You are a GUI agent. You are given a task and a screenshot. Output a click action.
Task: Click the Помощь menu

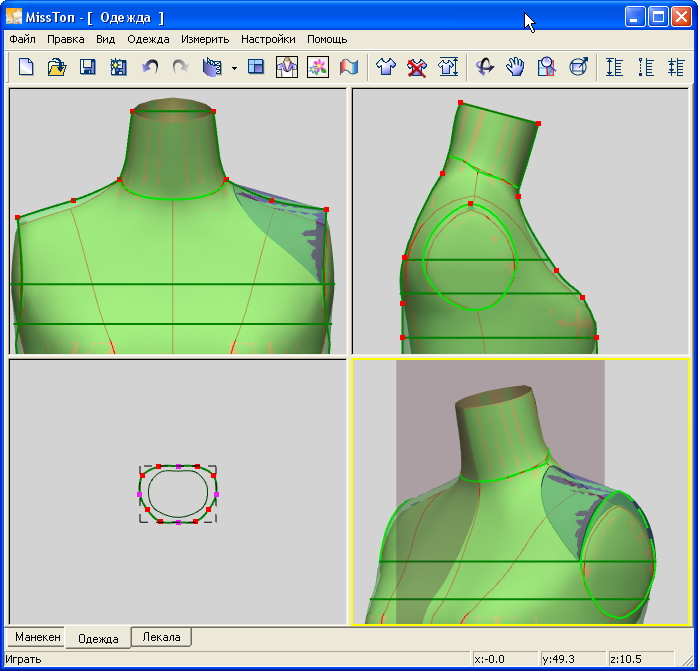tap(327, 39)
